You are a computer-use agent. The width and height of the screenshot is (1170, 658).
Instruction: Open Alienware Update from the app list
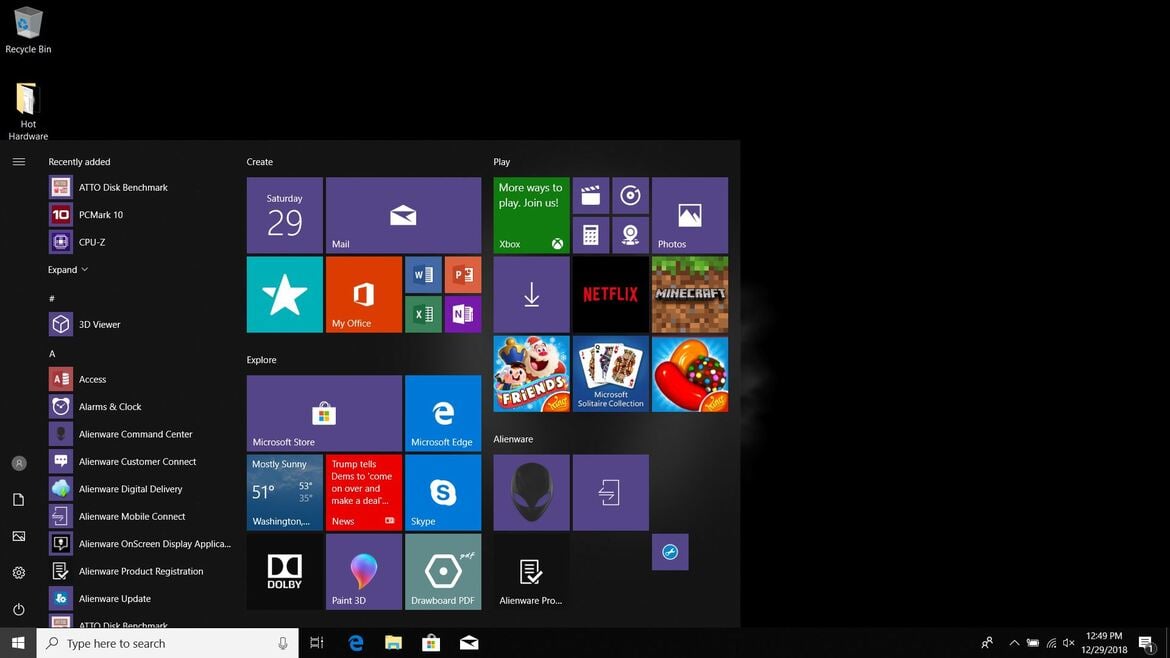140,598
